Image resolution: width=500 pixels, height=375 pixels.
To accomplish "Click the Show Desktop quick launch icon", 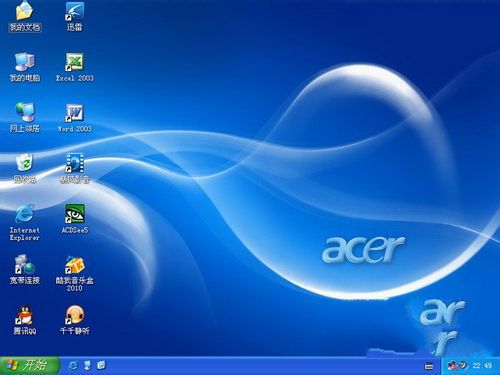I will point(87,366).
